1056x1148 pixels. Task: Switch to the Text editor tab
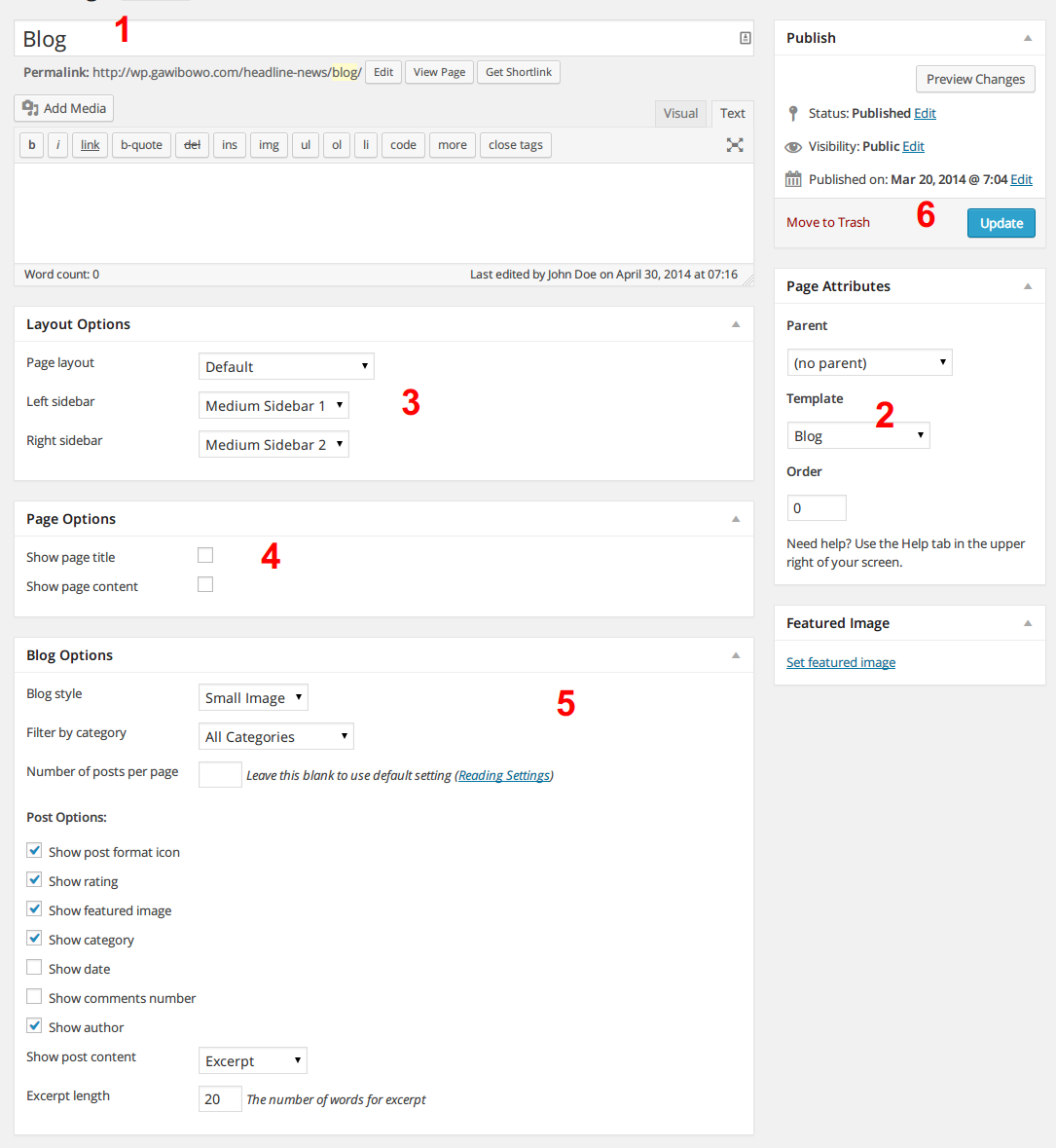tap(732, 113)
